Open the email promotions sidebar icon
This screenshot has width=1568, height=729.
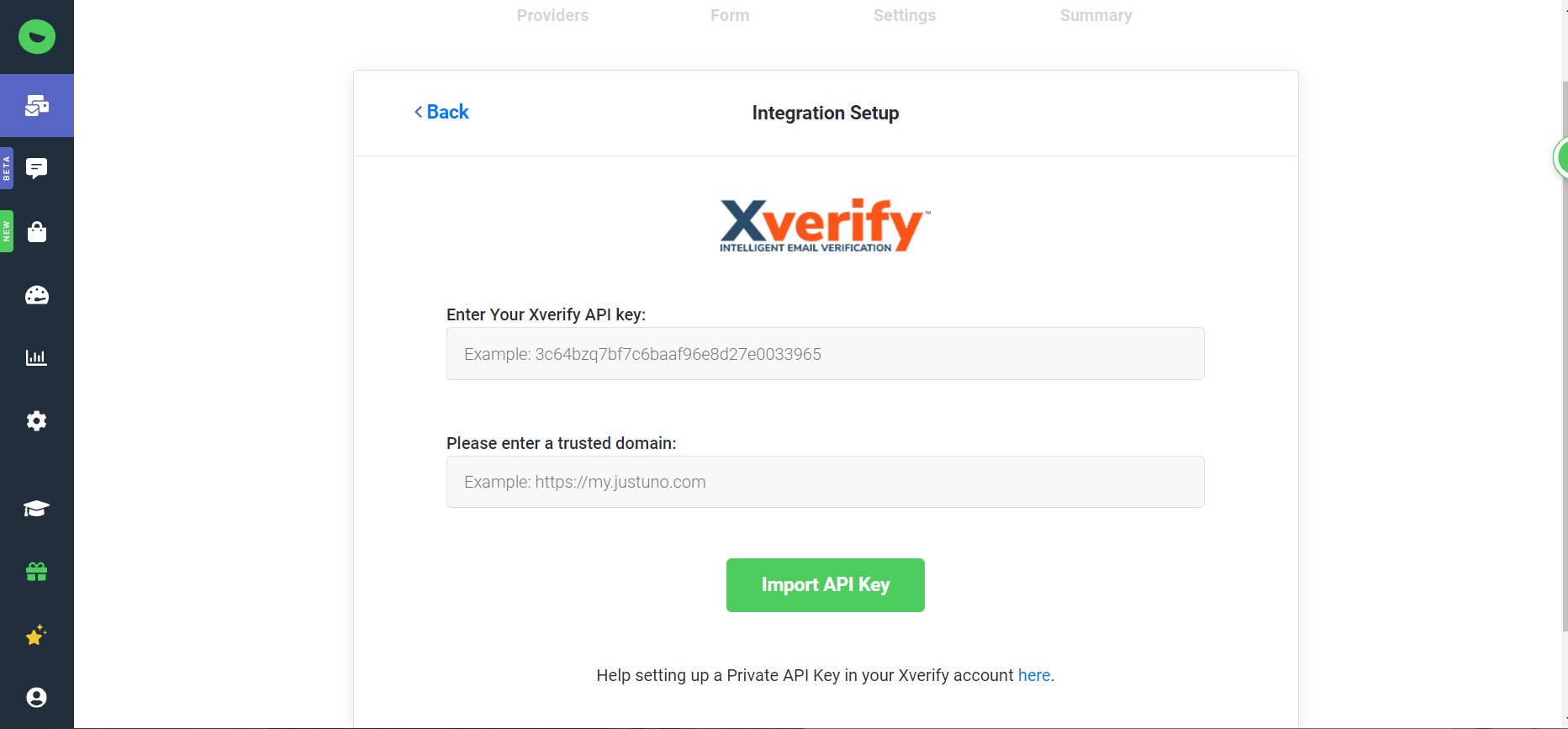[37, 106]
